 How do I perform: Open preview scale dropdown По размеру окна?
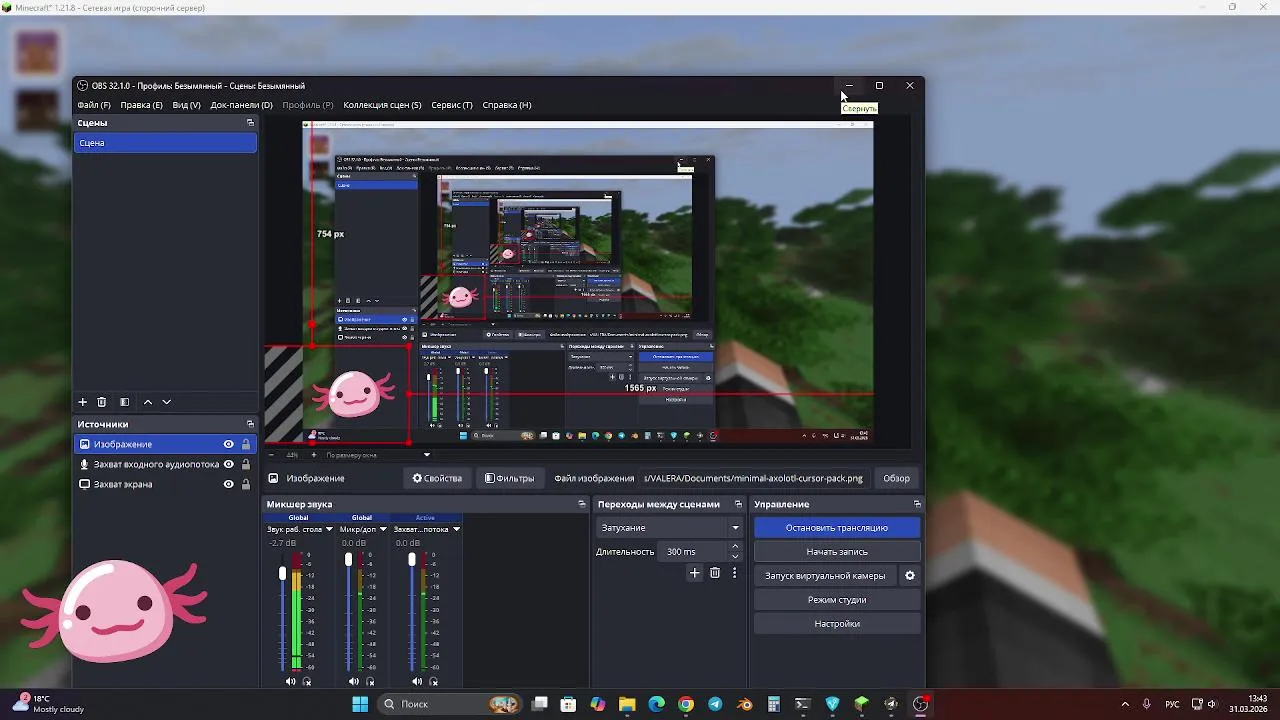(377, 455)
